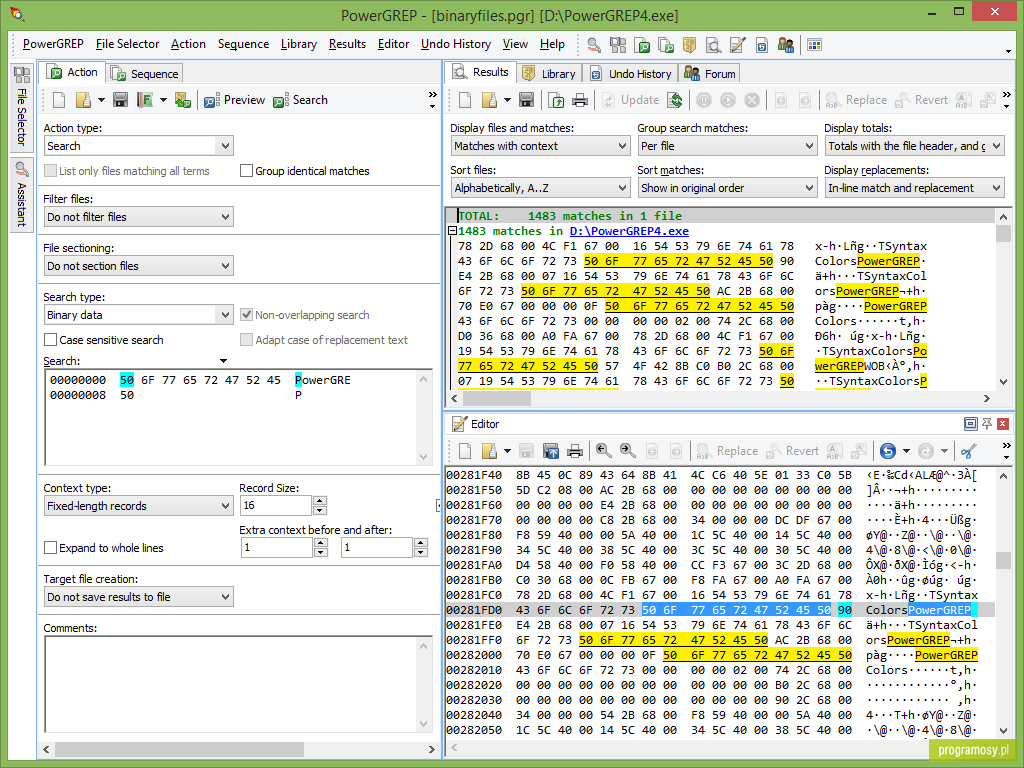Click the main toolbar search magnifier icon
Screen dimensions: 1024x768
[594, 45]
